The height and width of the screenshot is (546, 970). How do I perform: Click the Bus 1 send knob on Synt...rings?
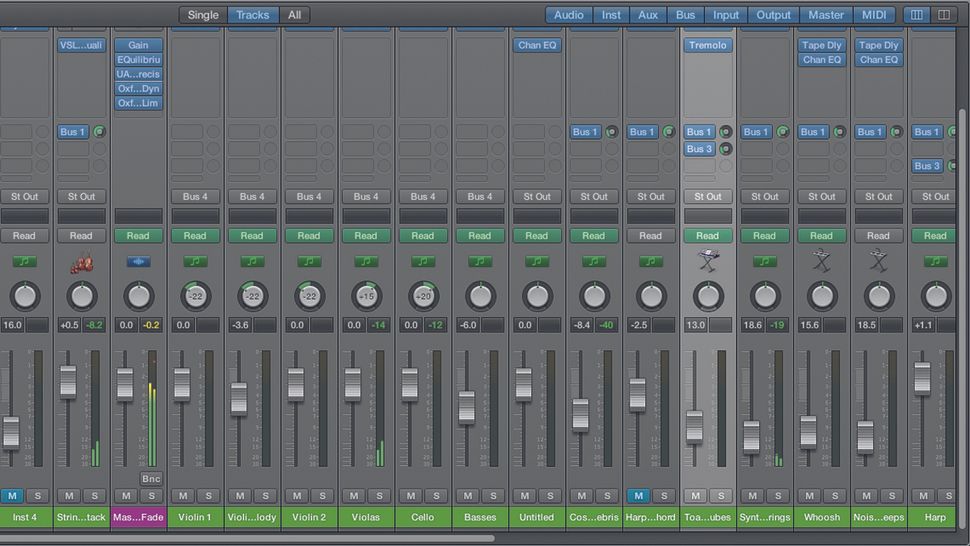[783, 132]
